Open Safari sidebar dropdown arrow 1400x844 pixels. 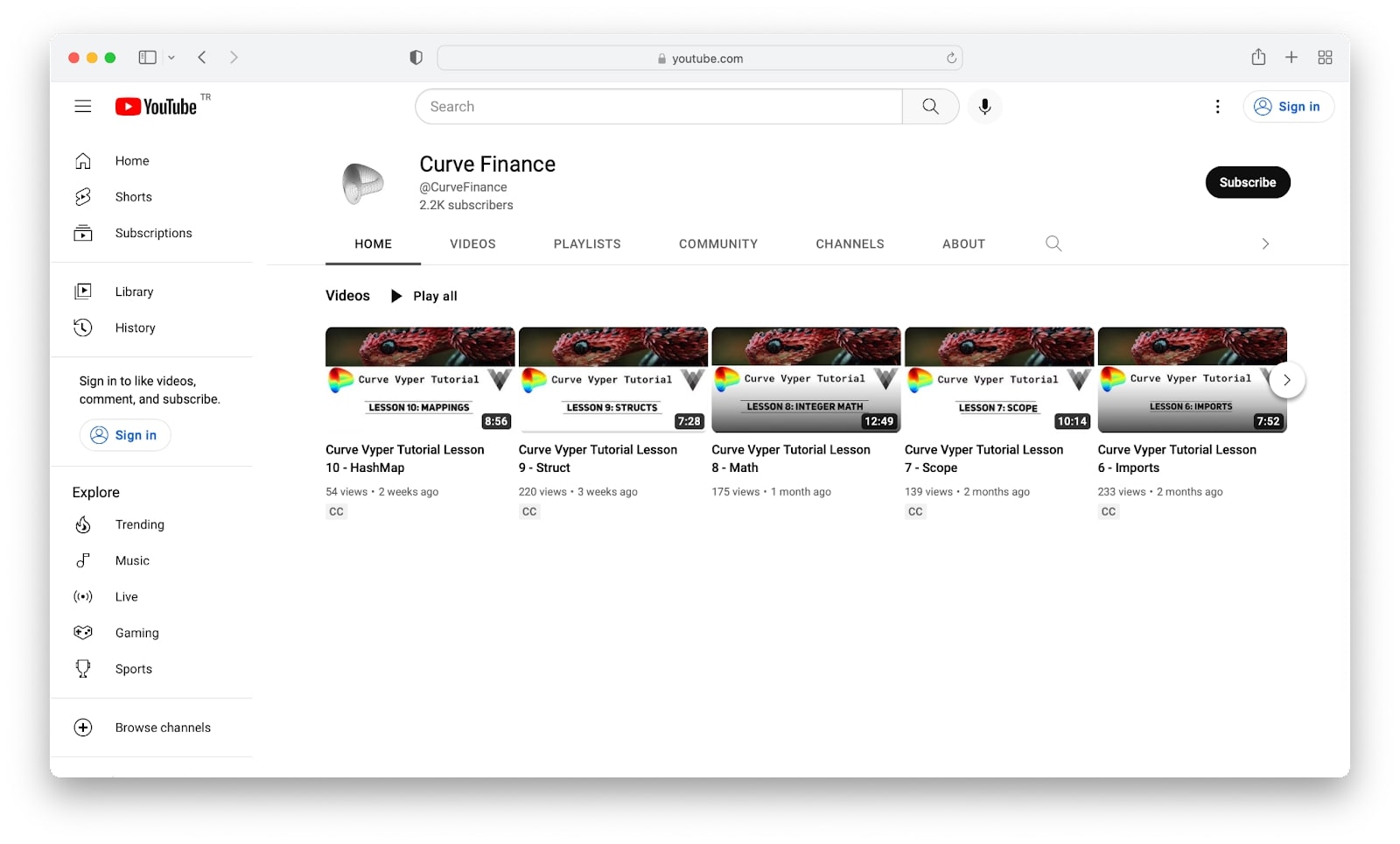click(x=171, y=58)
